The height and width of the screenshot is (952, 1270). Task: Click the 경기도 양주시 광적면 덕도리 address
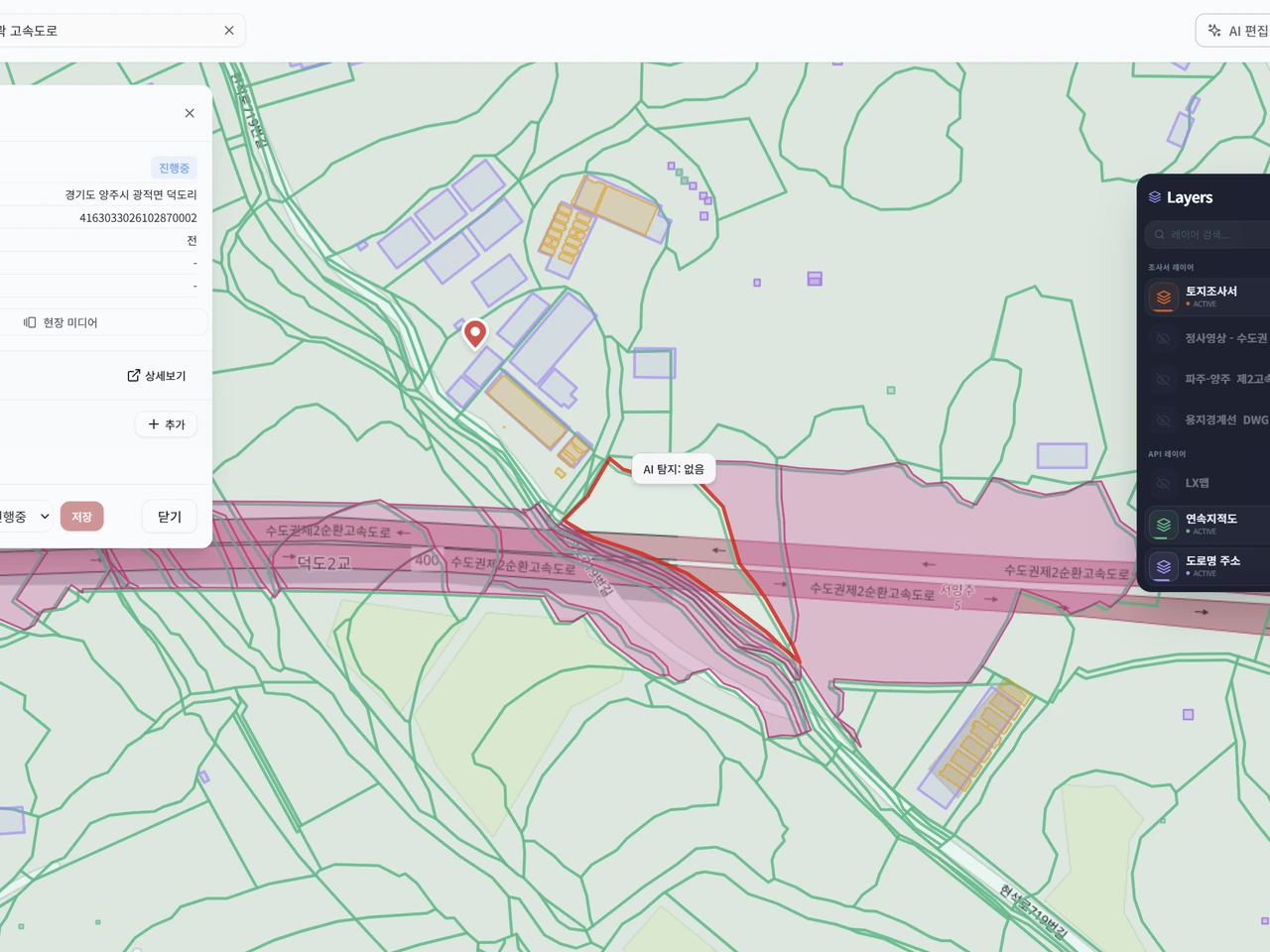point(131,194)
